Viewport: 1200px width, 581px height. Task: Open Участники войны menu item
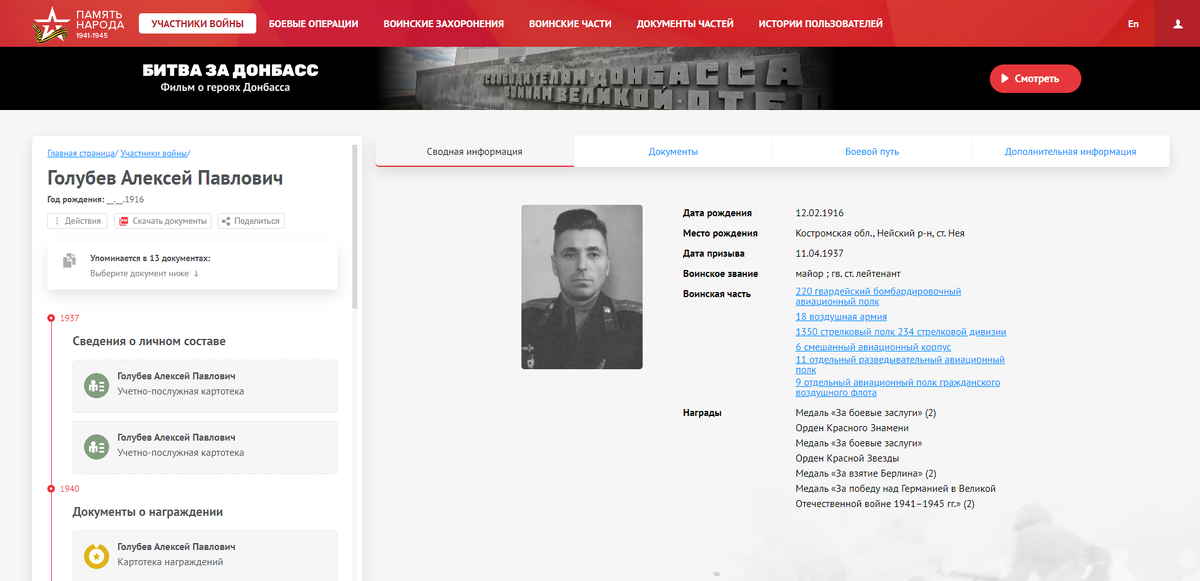point(197,24)
